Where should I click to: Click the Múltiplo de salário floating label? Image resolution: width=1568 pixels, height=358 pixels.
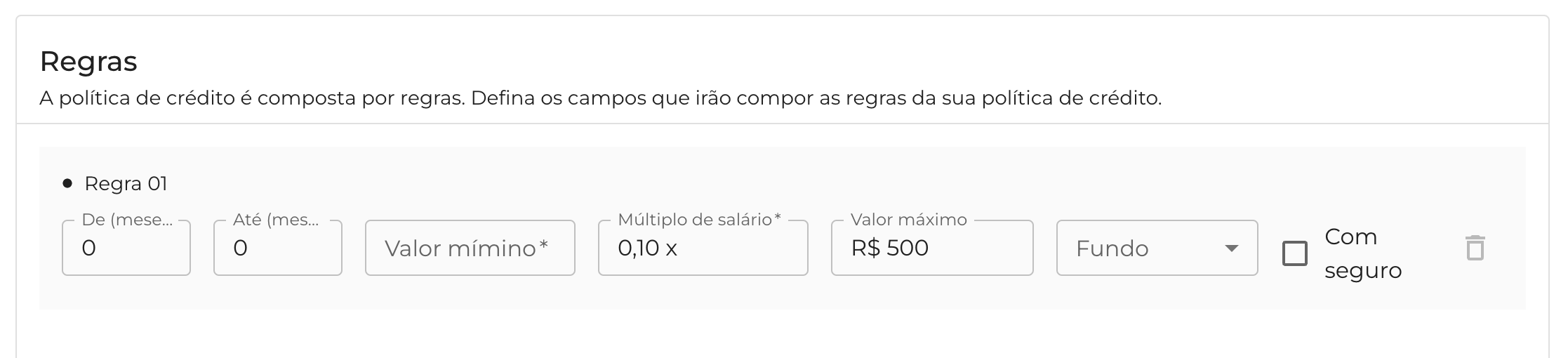pyautogui.click(x=699, y=220)
